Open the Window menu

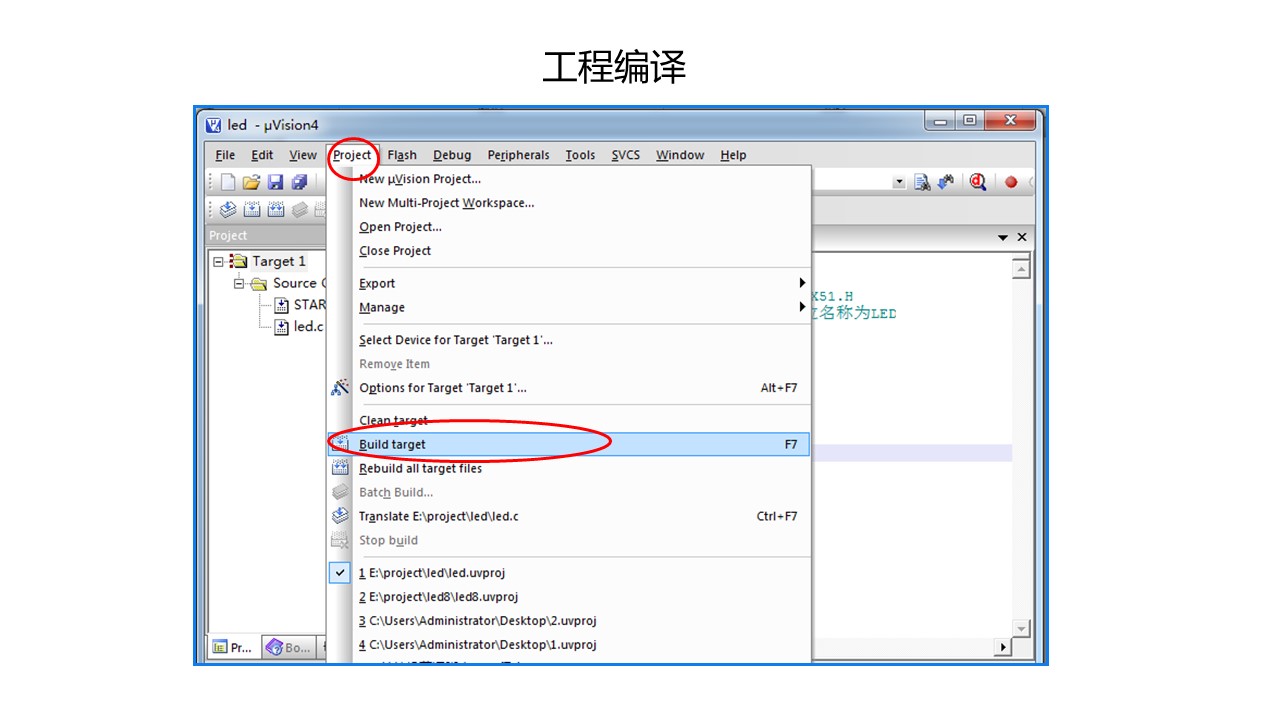click(x=680, y=155)
